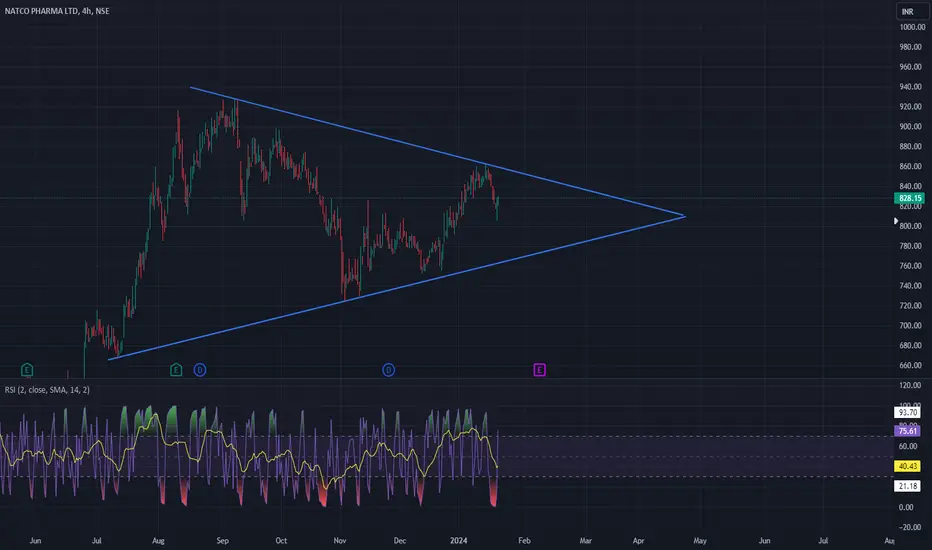Open the dividend D marker next to the green E
This screenshot has height=550, width=932.
[x=200, y=370]
